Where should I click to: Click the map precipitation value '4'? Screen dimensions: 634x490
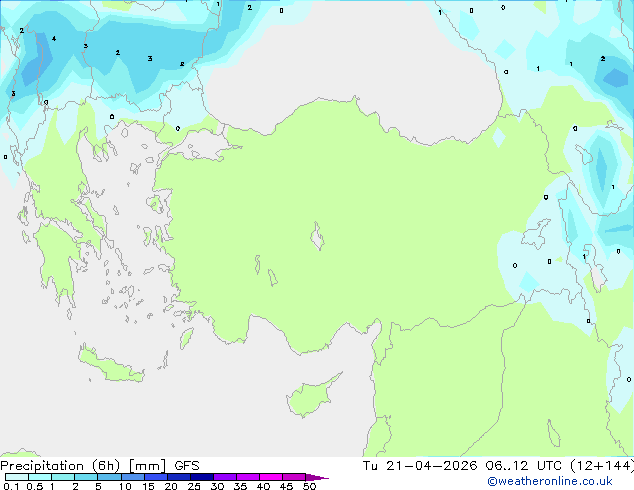tap(54, 39)
